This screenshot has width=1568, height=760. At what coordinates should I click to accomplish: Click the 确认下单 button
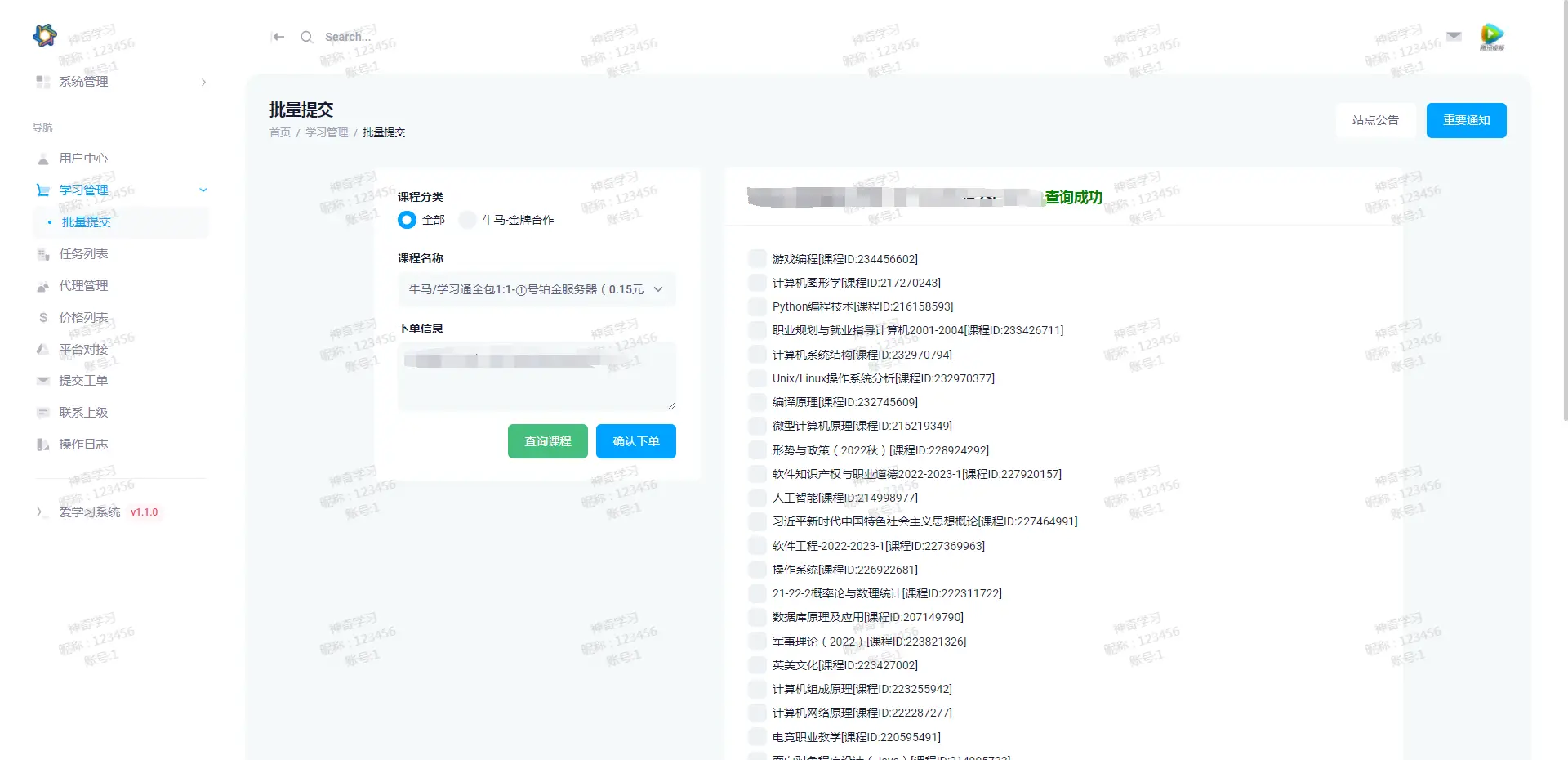(635, 441)
